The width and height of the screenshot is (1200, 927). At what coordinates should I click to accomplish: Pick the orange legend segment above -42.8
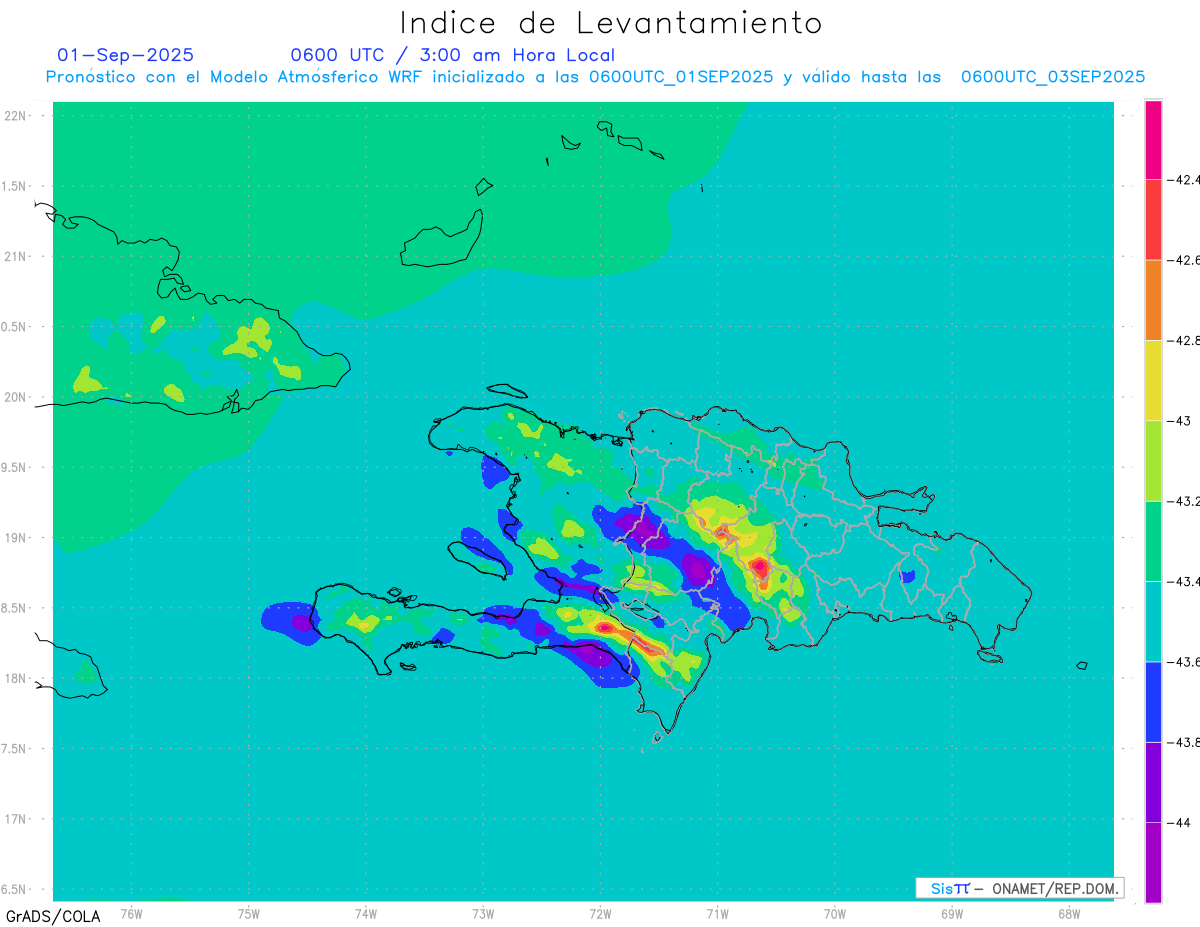1153,300
